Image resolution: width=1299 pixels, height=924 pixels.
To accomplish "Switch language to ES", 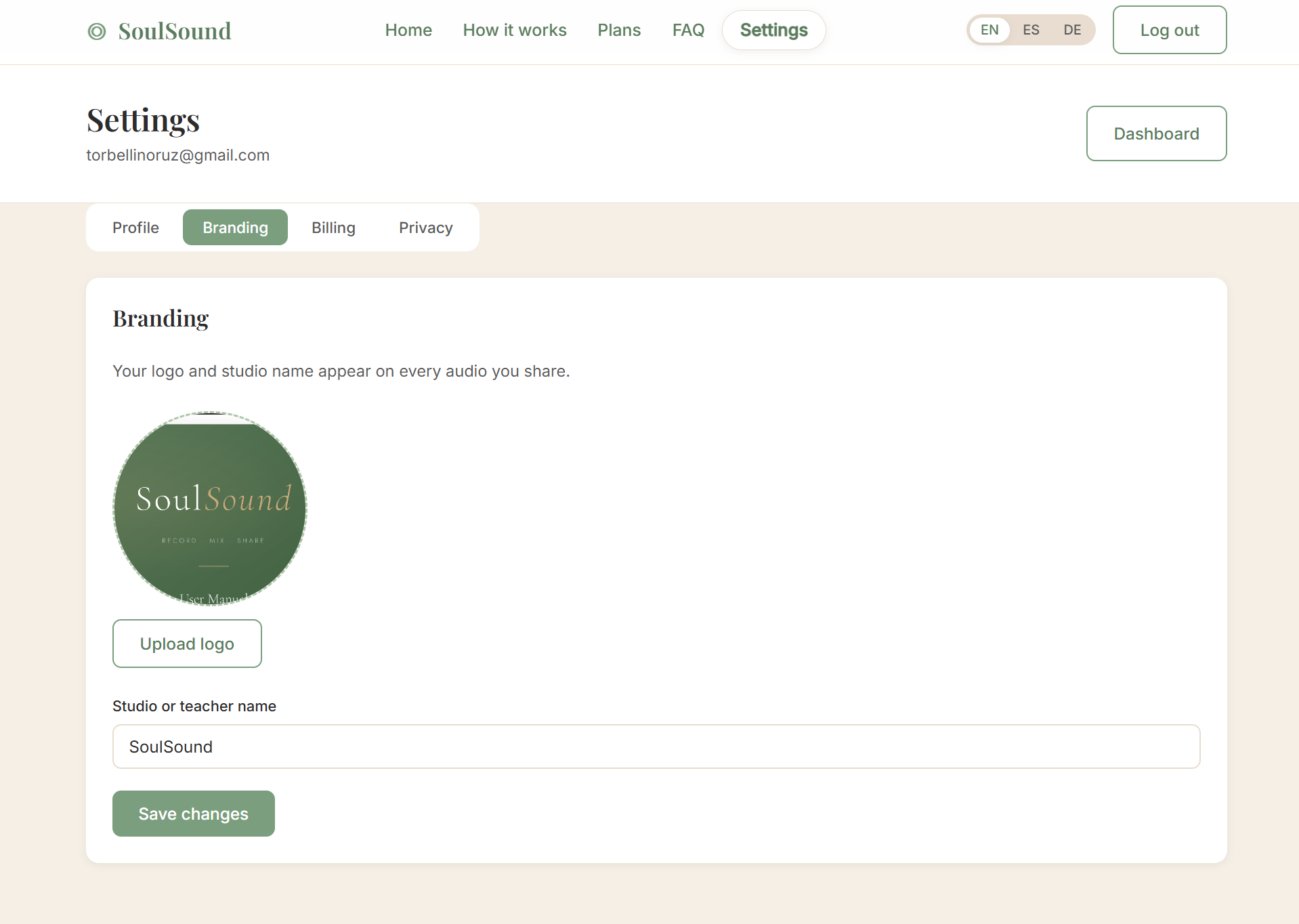I will click(1031, 30).
